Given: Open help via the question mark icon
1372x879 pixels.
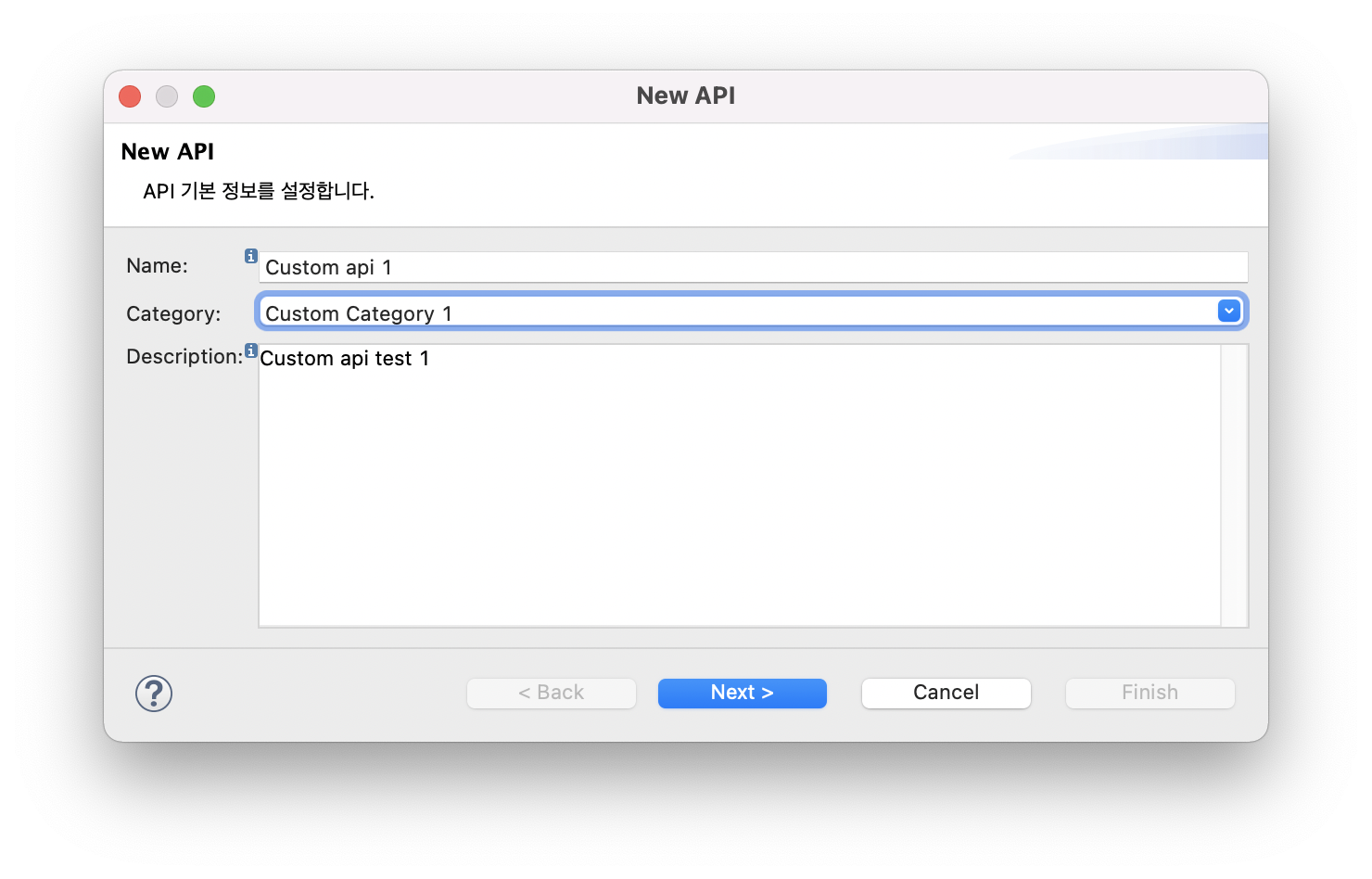Looking at the screenshot, I should [x=153, y=693].
